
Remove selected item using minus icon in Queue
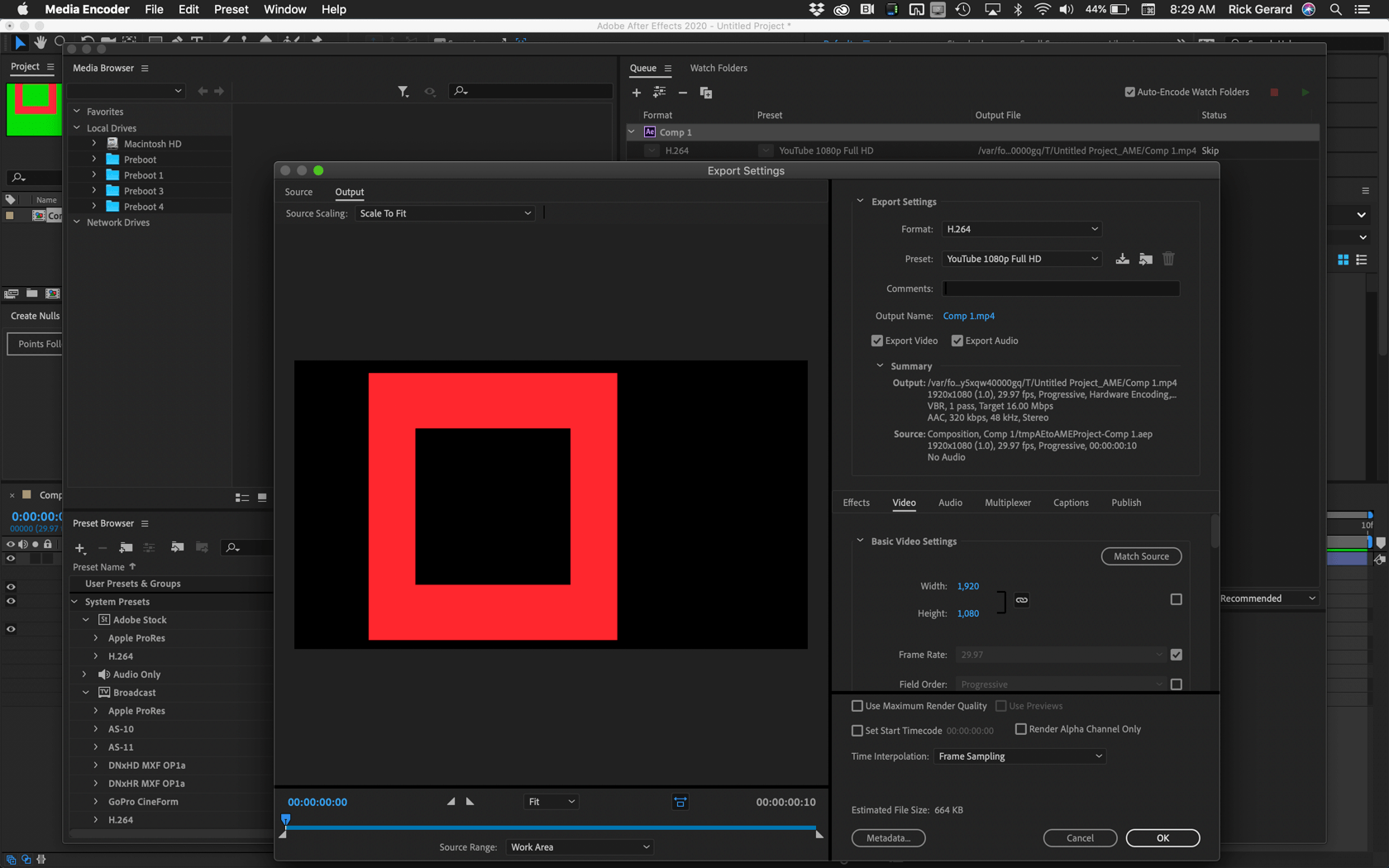tap(683, 93)
